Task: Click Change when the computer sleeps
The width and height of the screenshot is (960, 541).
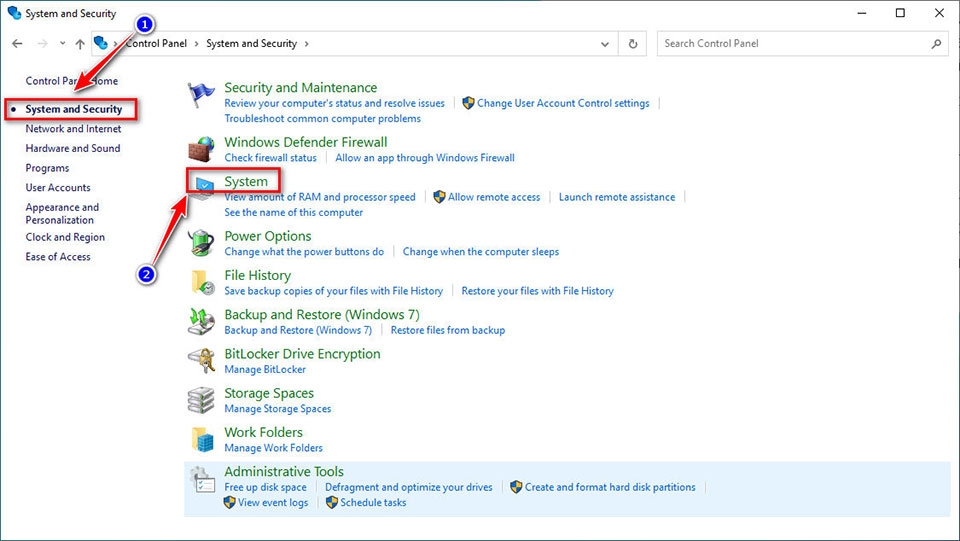Action: pos(481,252)
